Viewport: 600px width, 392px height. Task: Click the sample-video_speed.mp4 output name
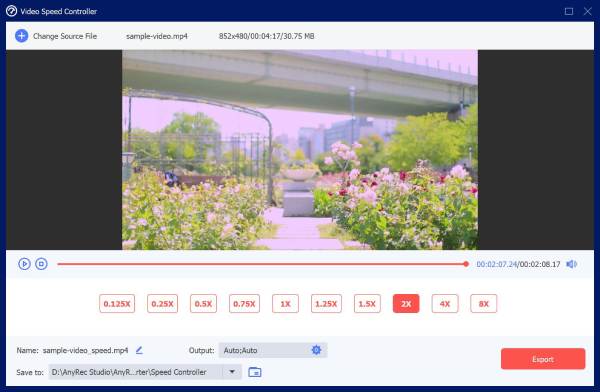85,350
